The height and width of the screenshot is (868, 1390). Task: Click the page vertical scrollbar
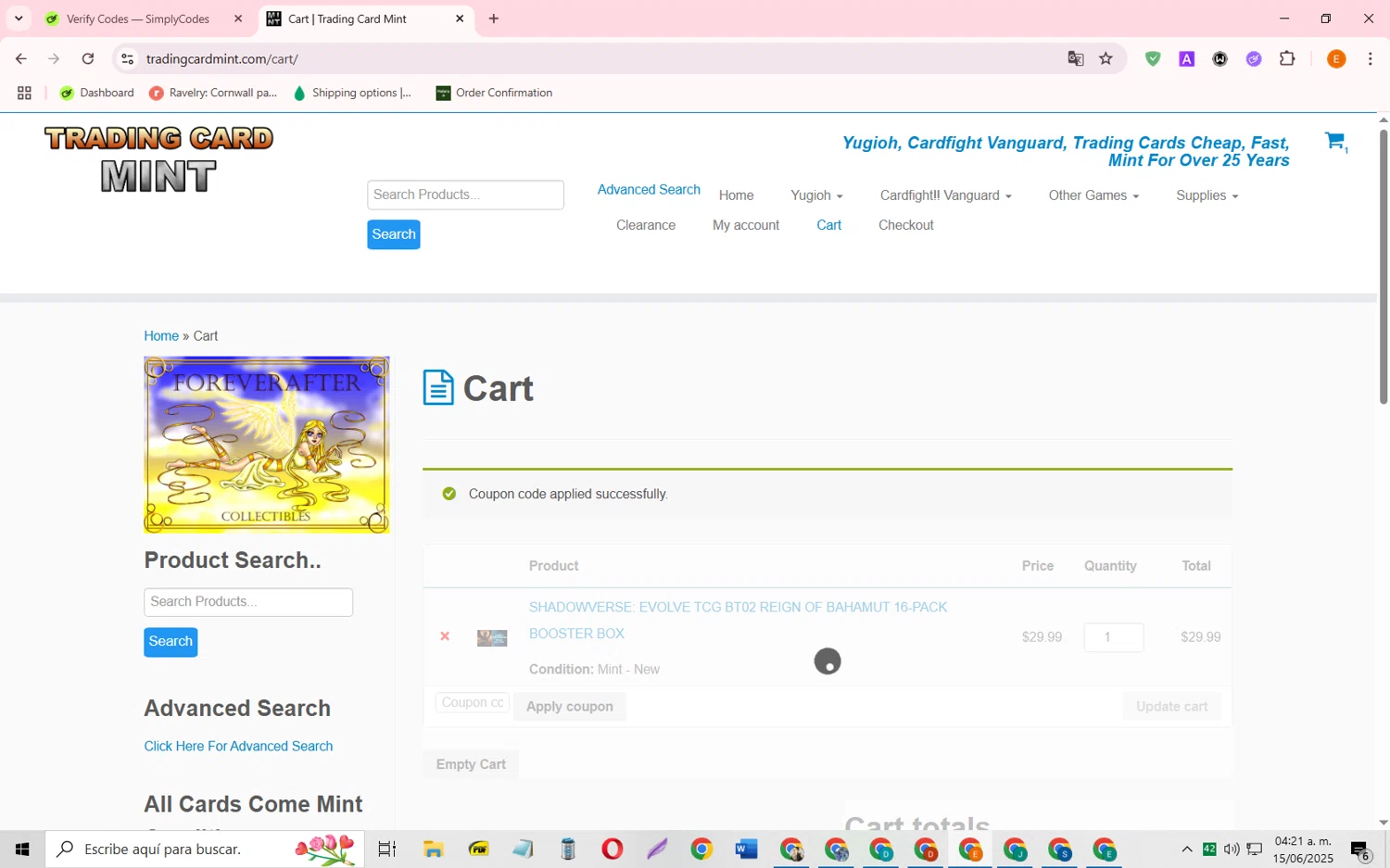point(1384,269)
